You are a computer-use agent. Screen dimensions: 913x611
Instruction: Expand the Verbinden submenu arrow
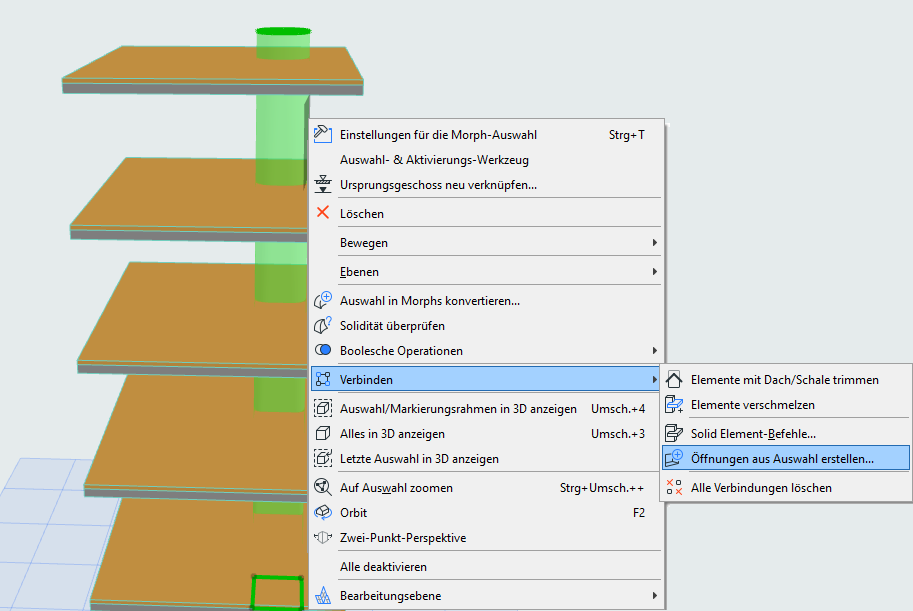(654, 380)
